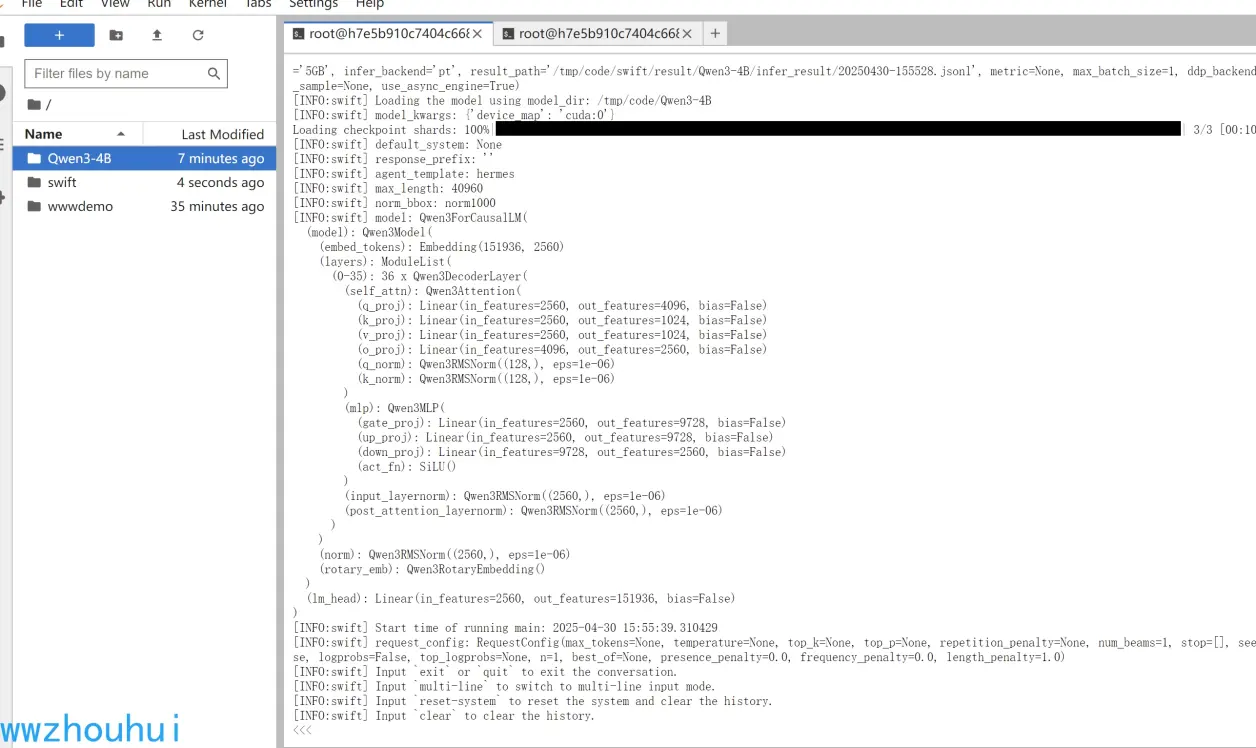Image resolution: width=1256 pixels, height=748 pixels.
Task: Click '4 seconds ago' modified time
Action: pyautogui.click(x=221, y=182)
